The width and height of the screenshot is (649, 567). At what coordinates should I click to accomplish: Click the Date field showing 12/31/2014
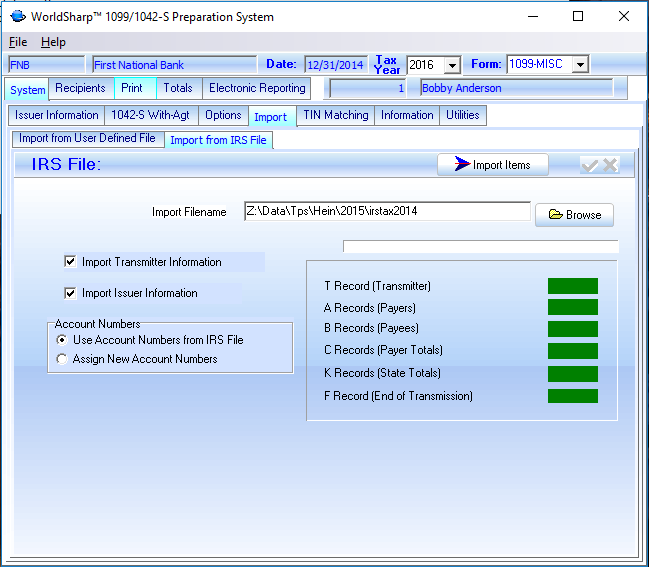pos(335,65)
